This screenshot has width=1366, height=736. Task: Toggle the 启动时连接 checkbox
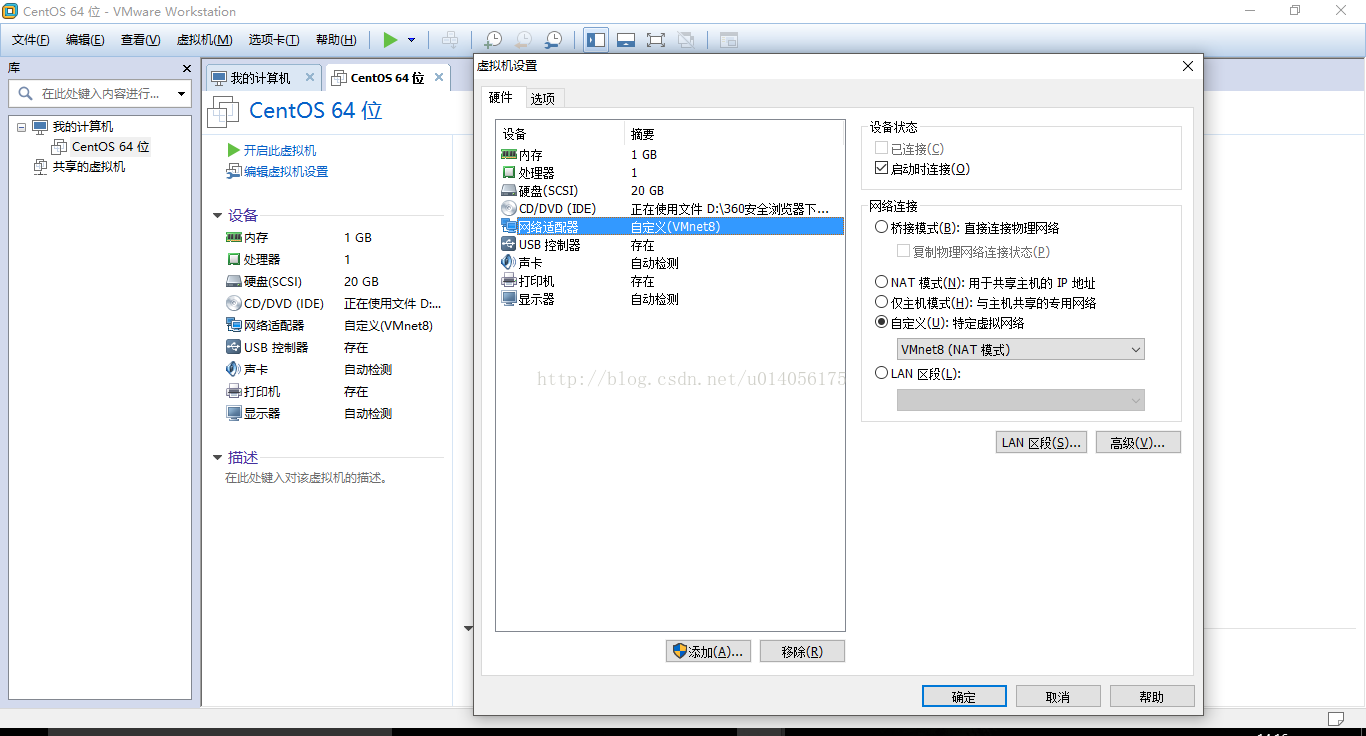881,169
